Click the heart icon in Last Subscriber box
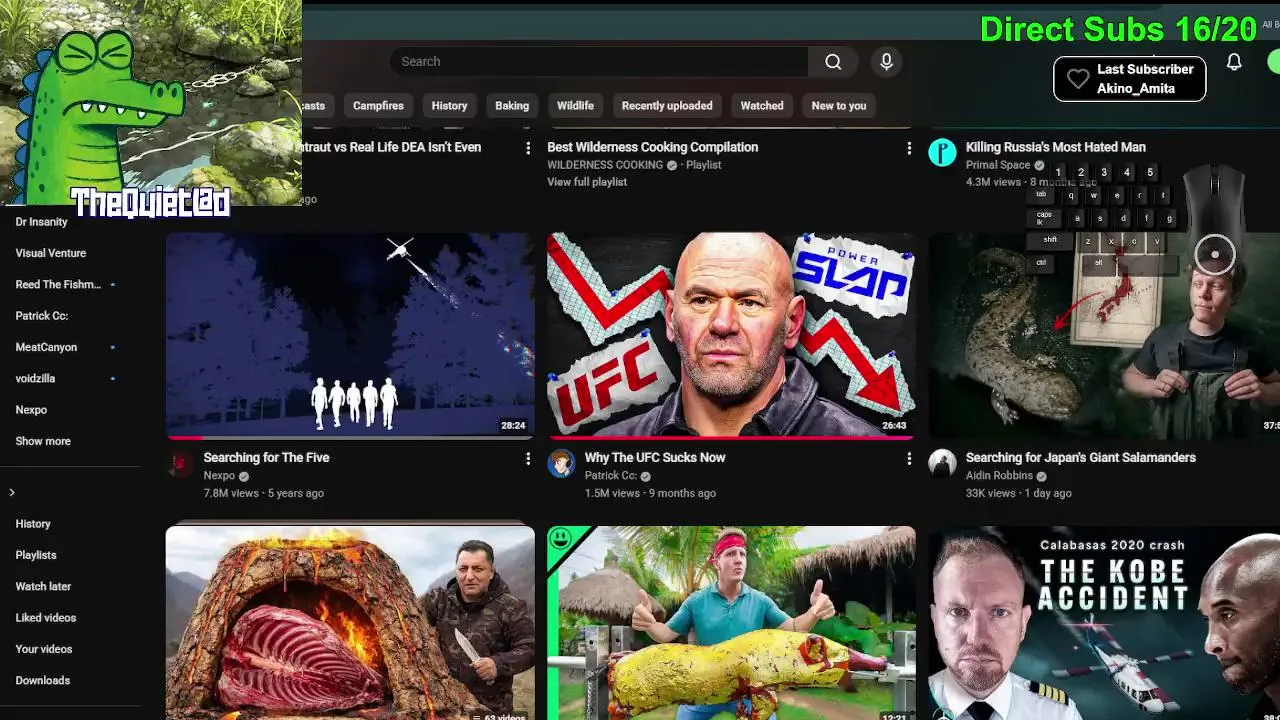The height and width of the screenshot is (720, 1280). click(x=1077, y=79)
